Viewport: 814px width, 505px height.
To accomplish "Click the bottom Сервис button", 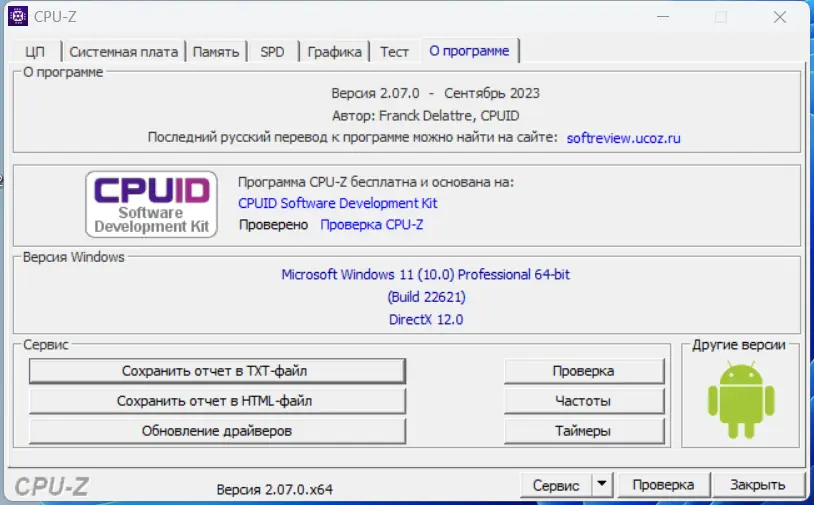I will (x=555, y=485).
